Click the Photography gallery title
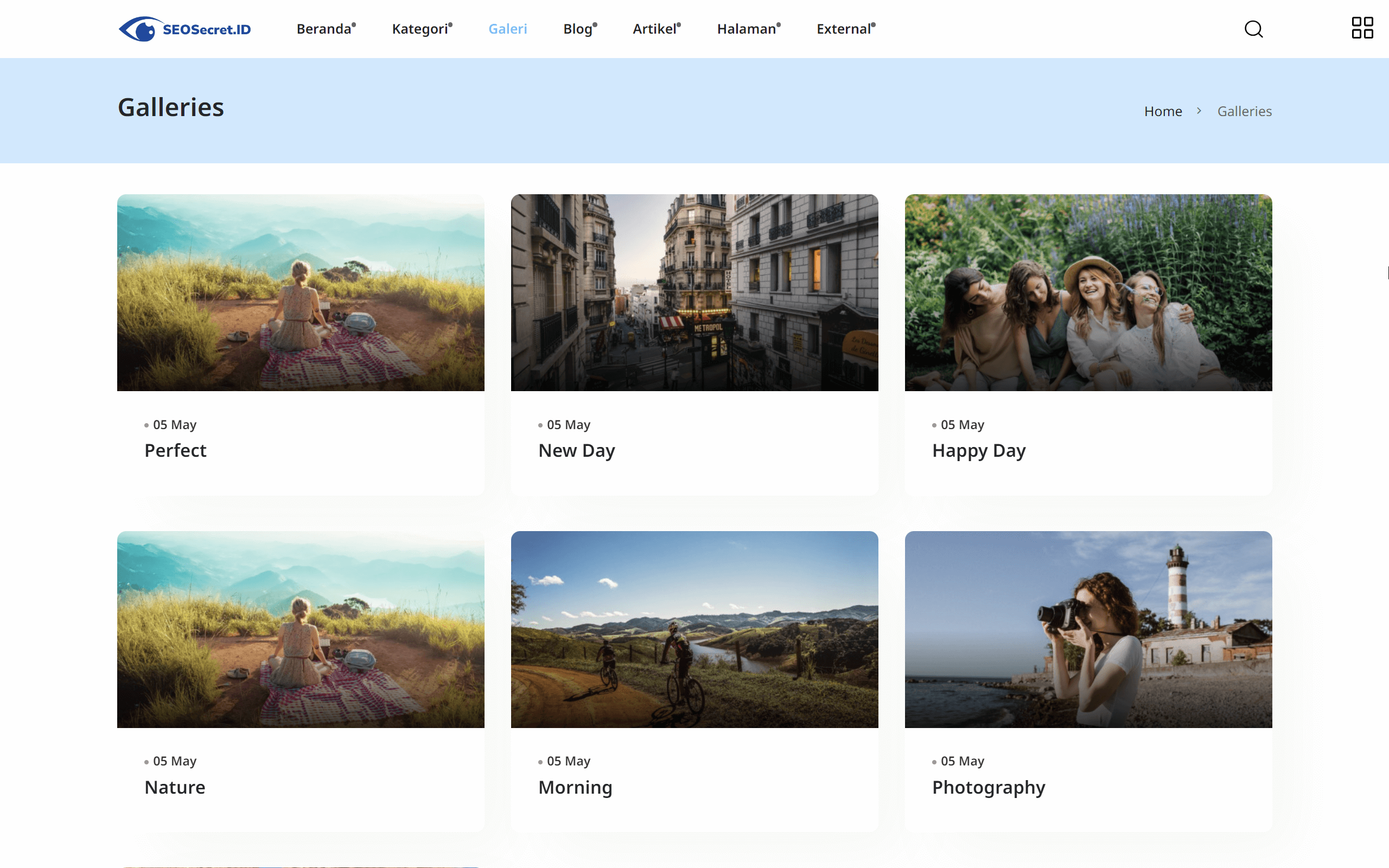The width and height of the screenshot is (1389, 868). pyautogui.click(x=989, y=787)
